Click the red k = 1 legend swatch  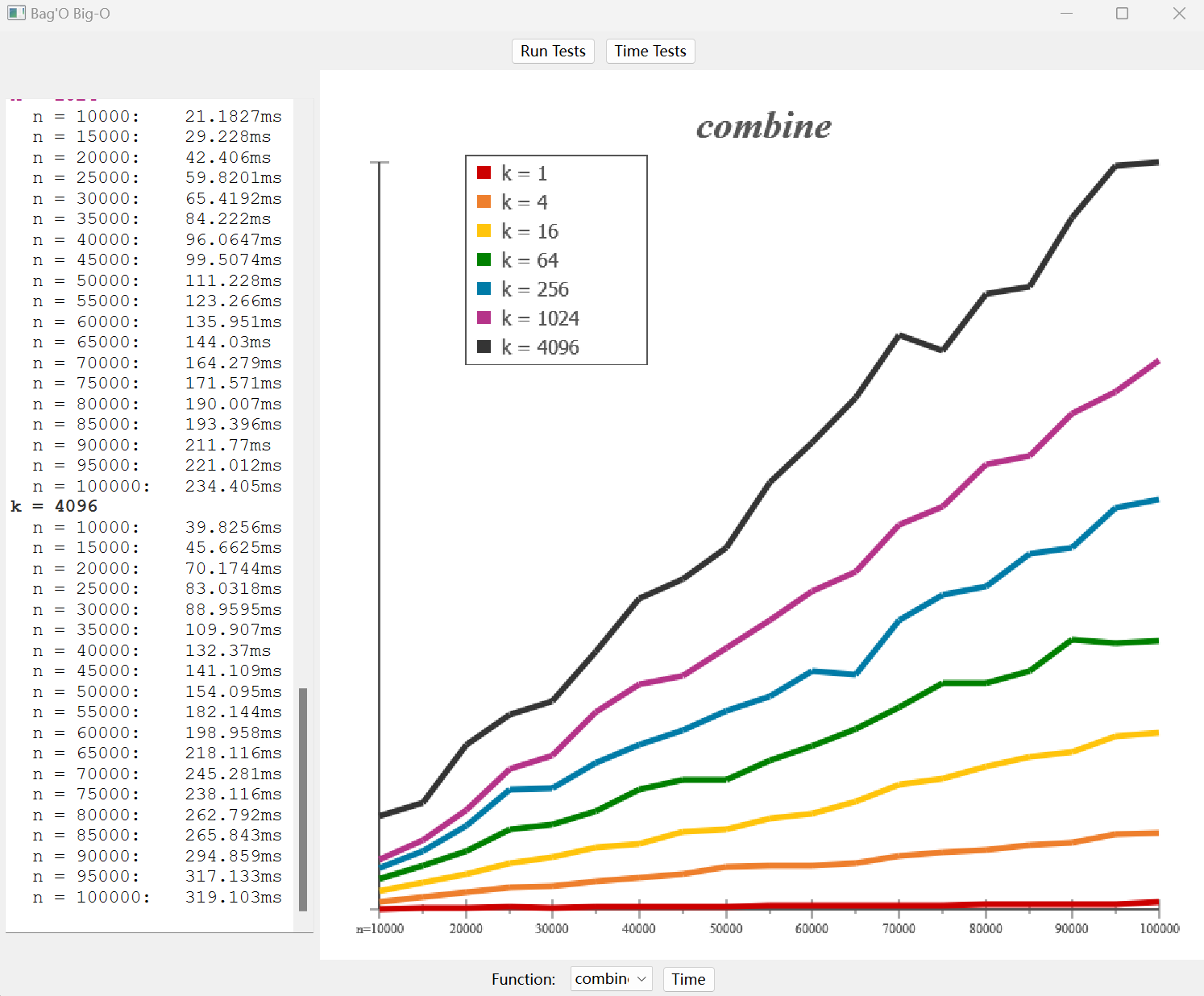pos(484,172)
